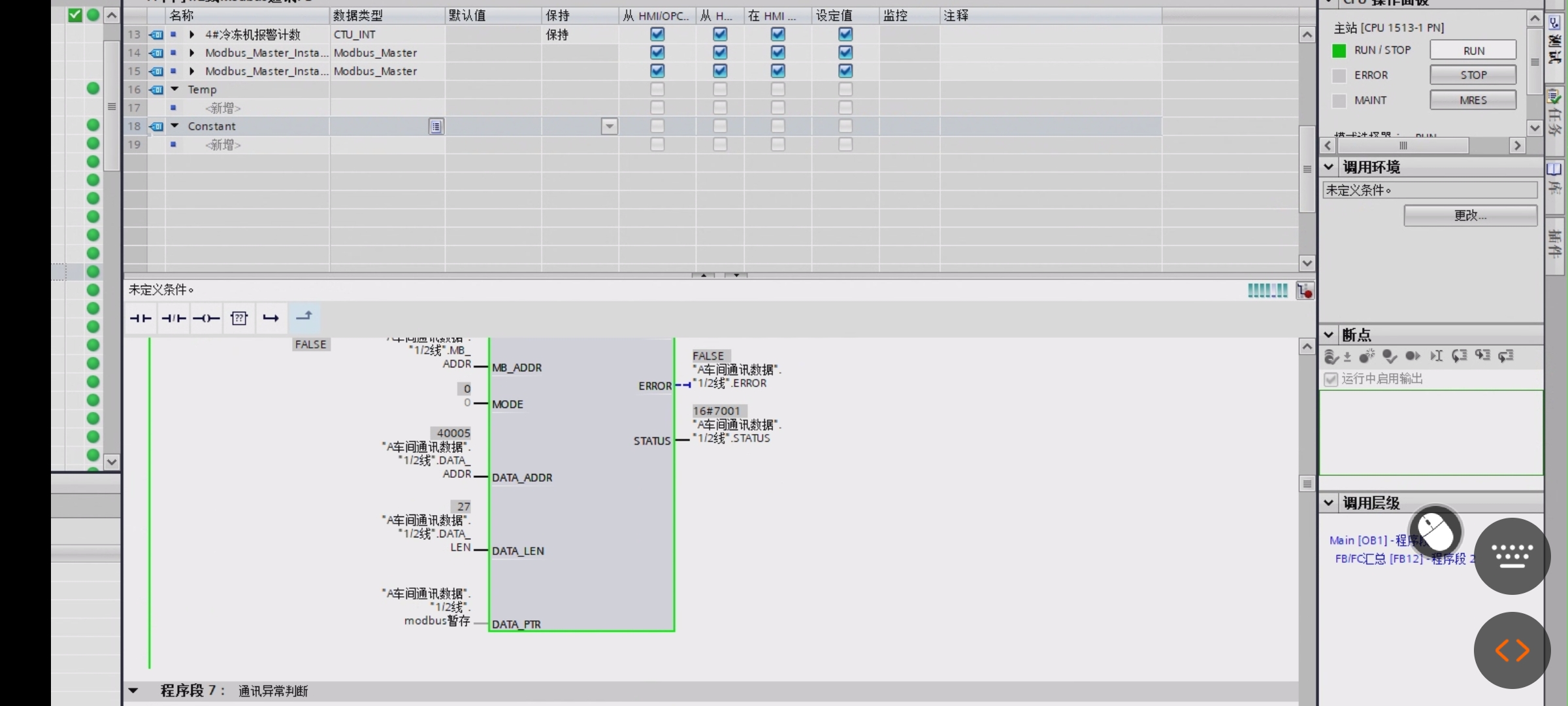Image resolution: width=1568 pixels, height=706 pixels.
Task: Open the retain dropdown in Constant row
Action: click(x=609, y=126)
